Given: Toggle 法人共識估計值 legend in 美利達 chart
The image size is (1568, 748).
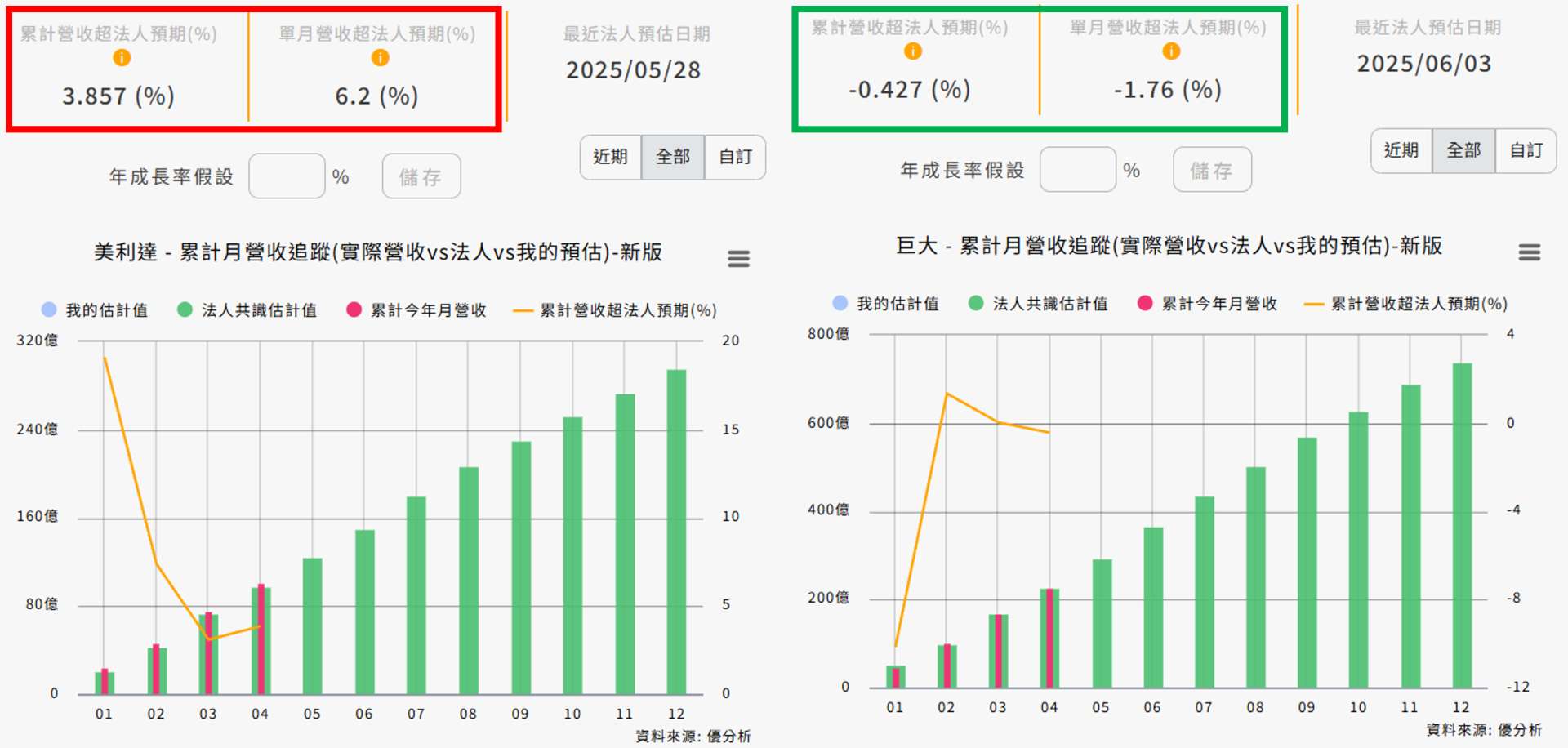Looking at the screenshot, I should coord(247,310).
